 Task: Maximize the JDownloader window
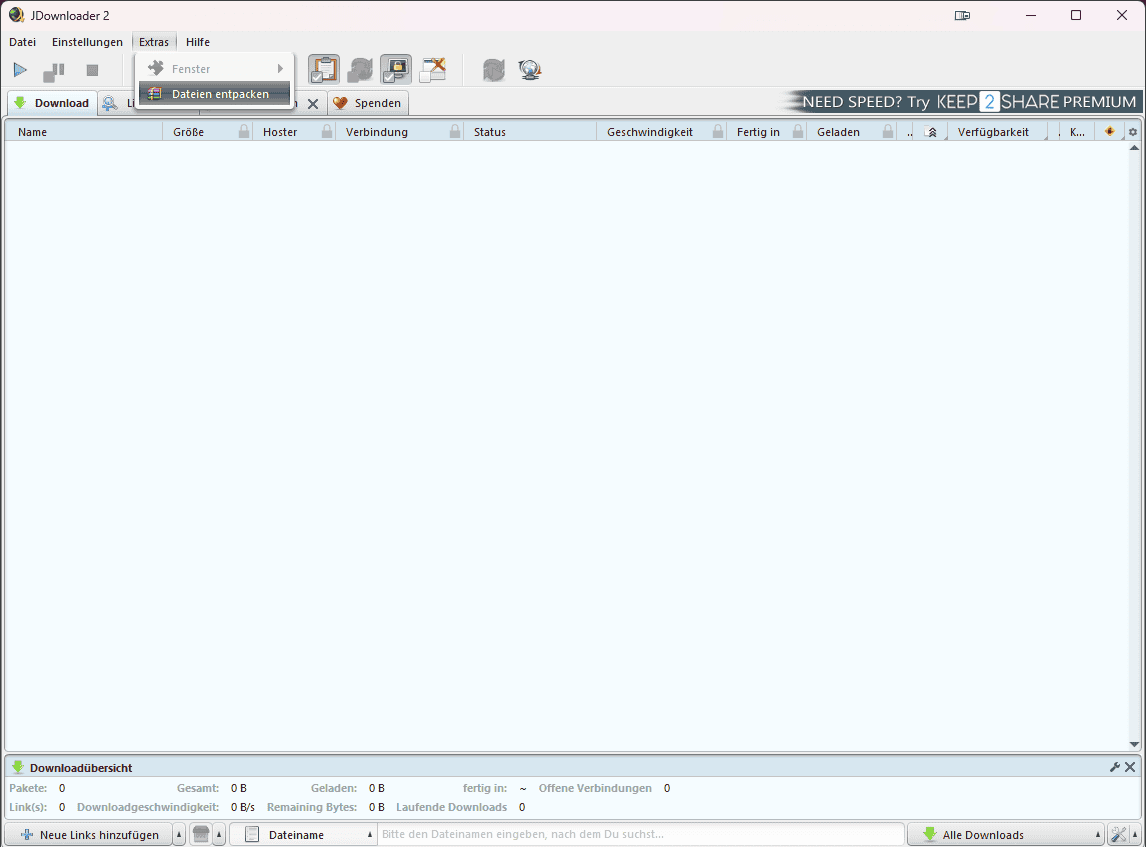coord(1076,15)
